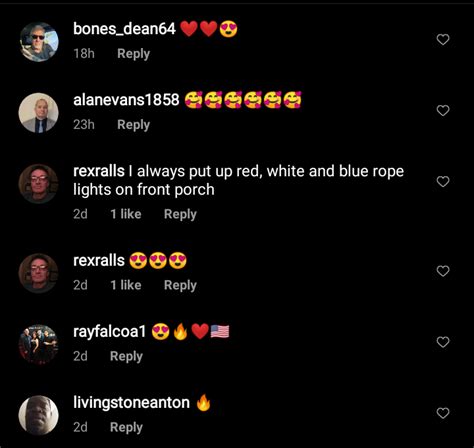This screenshot has height=448, width=474.
Task: Like rexralls' rope lights comment
Action: (x=443, y=182)
